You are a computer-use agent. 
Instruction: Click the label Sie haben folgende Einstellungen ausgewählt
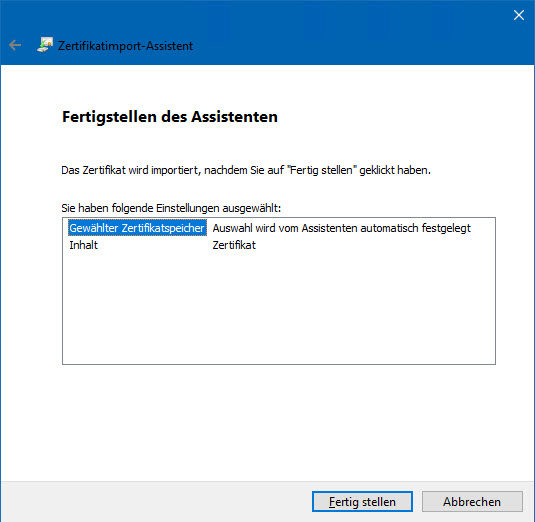click(x=171, y=208)
